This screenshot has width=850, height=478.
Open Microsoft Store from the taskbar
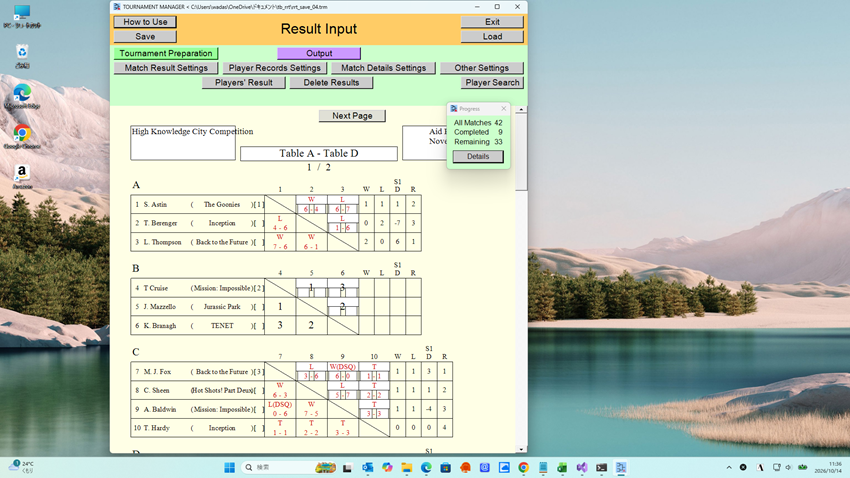[x=446, y=467]
